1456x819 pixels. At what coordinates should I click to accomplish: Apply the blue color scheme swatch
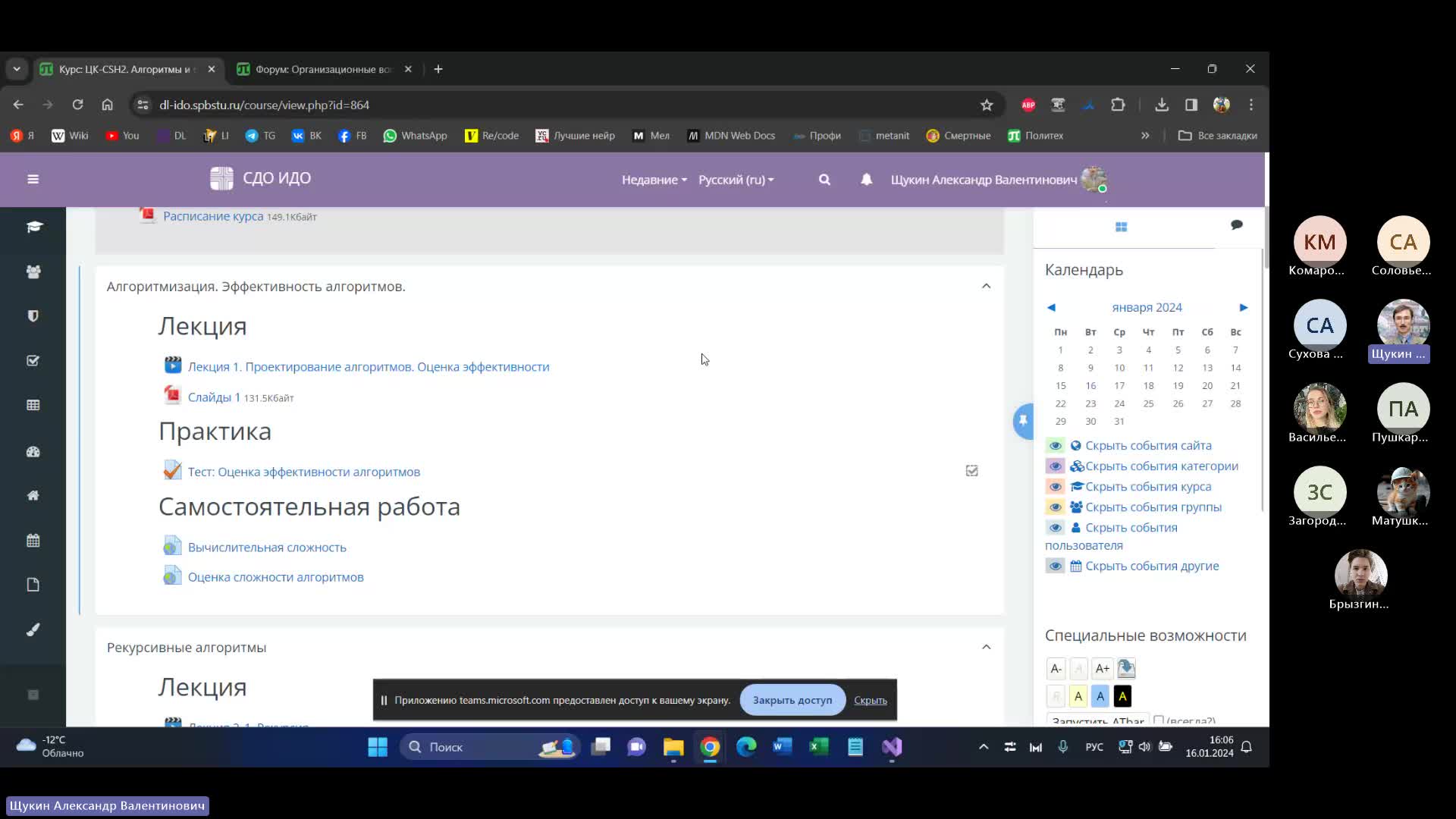(1100, 696)
